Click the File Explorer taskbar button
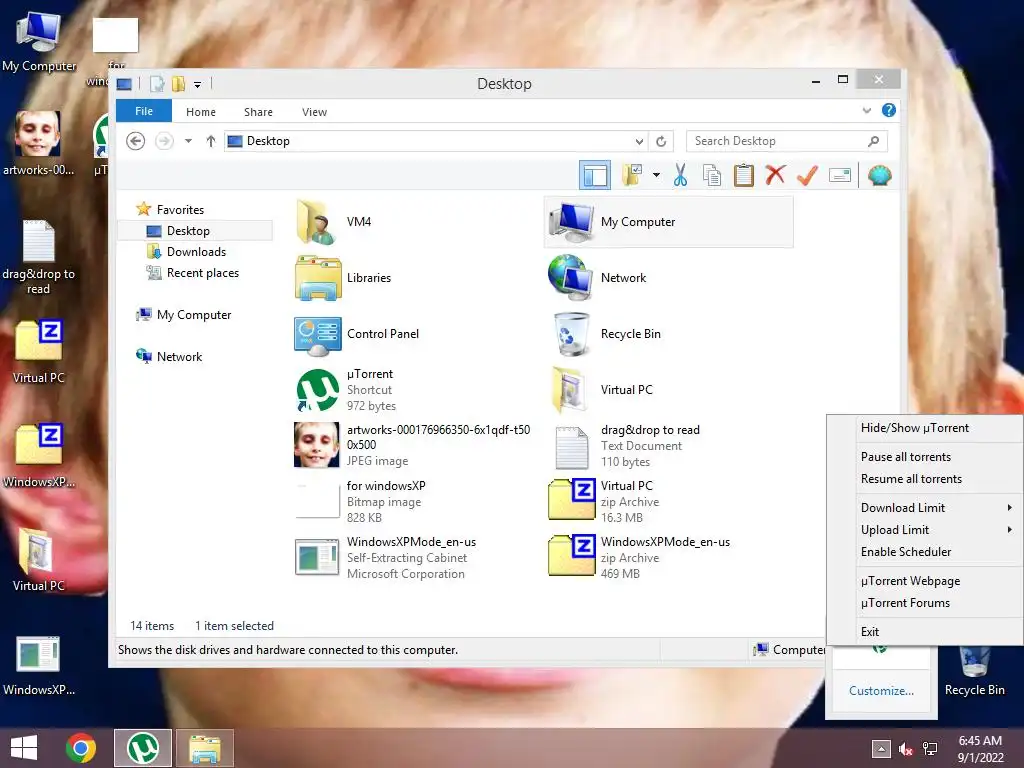This screenshot has height=768, width=1024. tap(205, 748)
